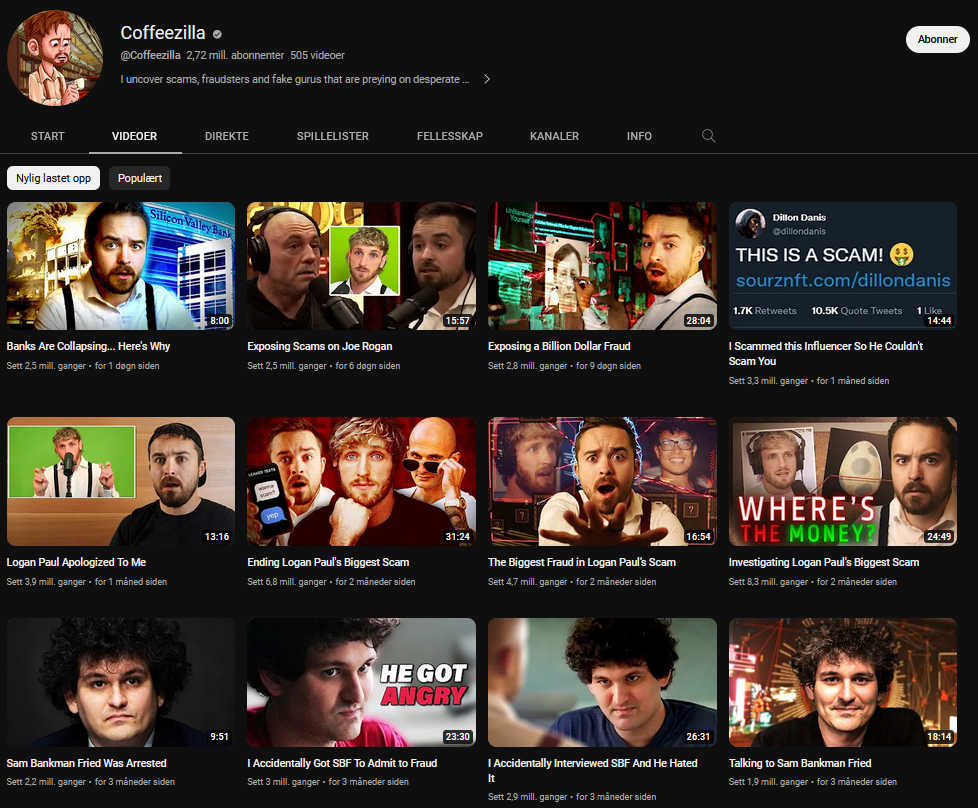Open the KANALER tab
The height and width of the screenshot is (808, 978).
click(554, 136)
